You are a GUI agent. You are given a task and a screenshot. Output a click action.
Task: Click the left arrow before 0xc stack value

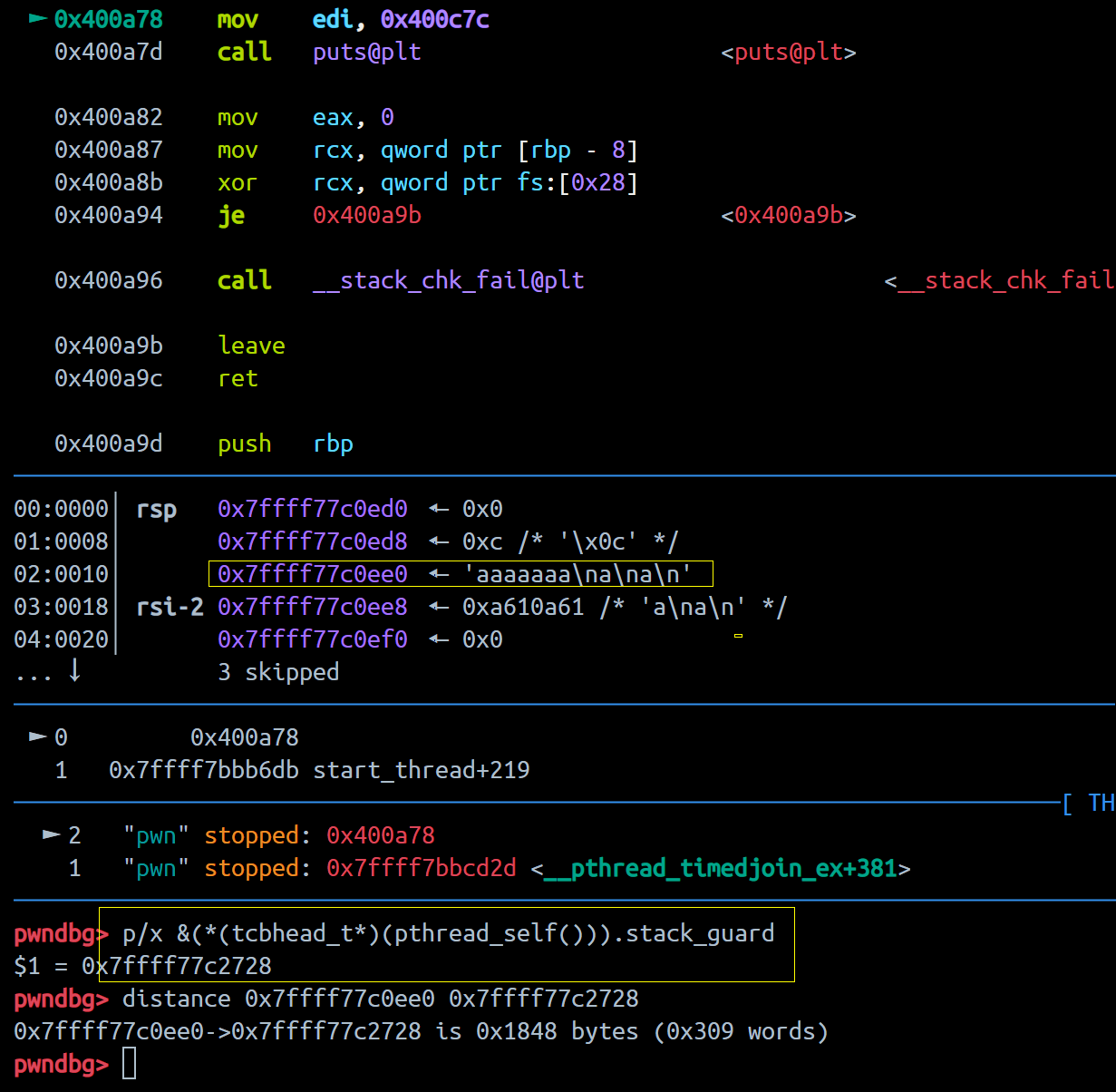(x=439, y=541)
